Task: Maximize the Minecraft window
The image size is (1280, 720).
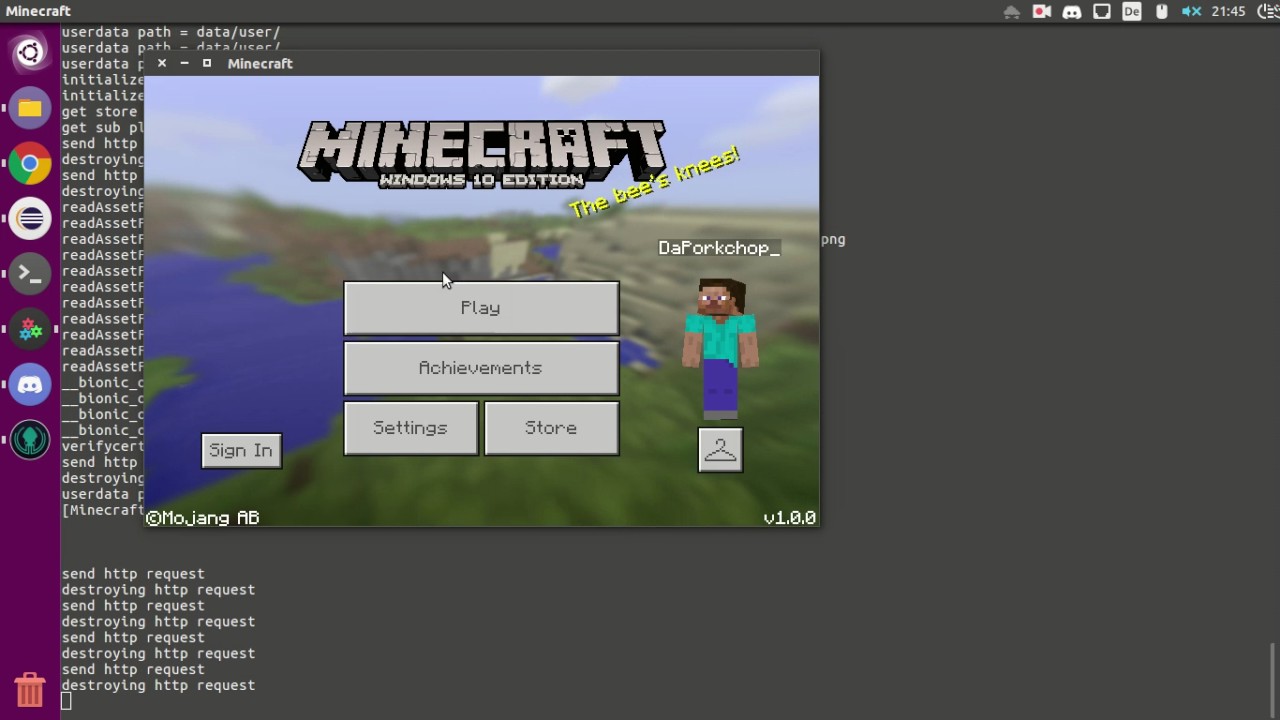Action: [207, 63]
